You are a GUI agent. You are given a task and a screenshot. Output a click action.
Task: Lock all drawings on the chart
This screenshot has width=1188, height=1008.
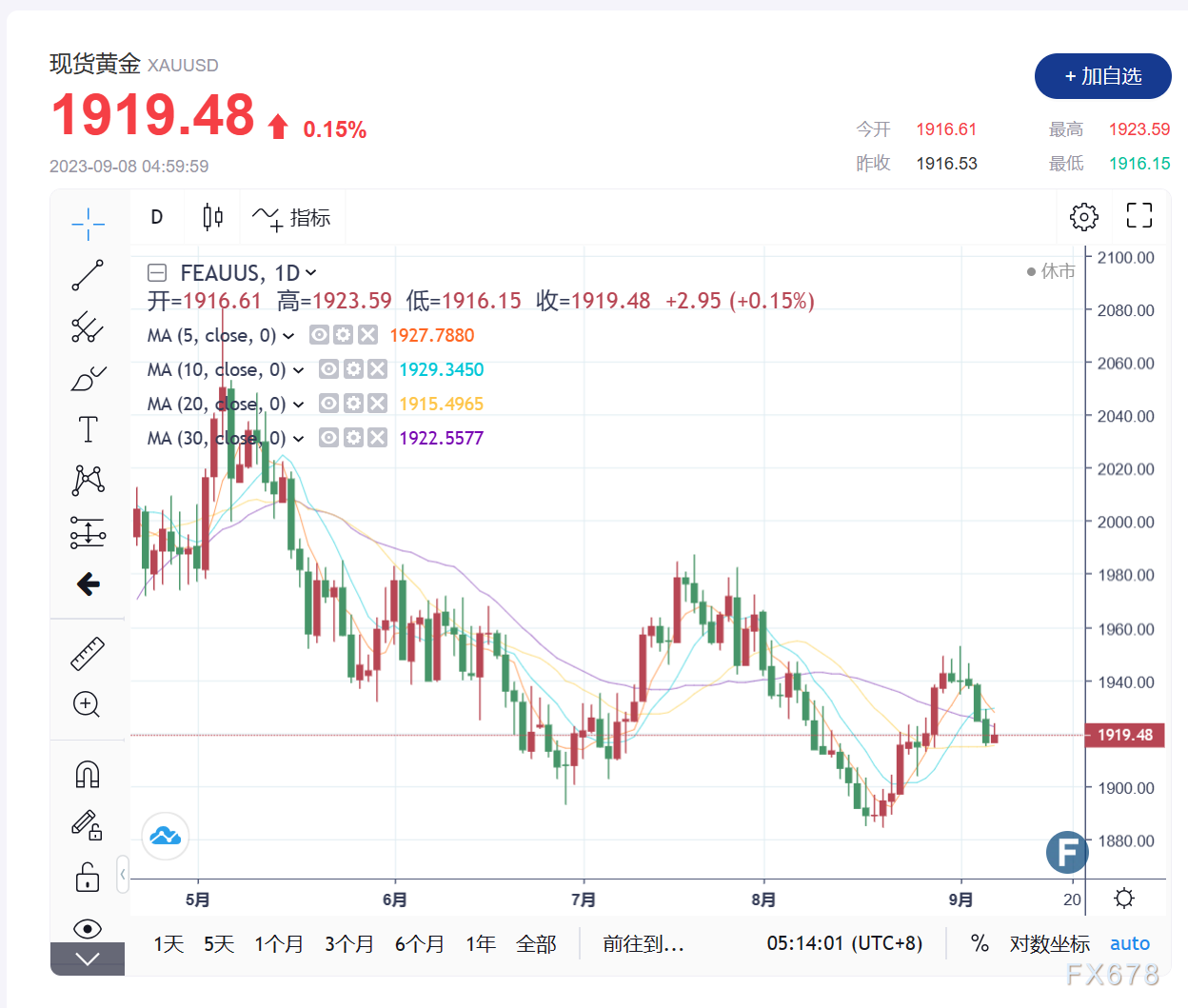[x=88, y=877]
